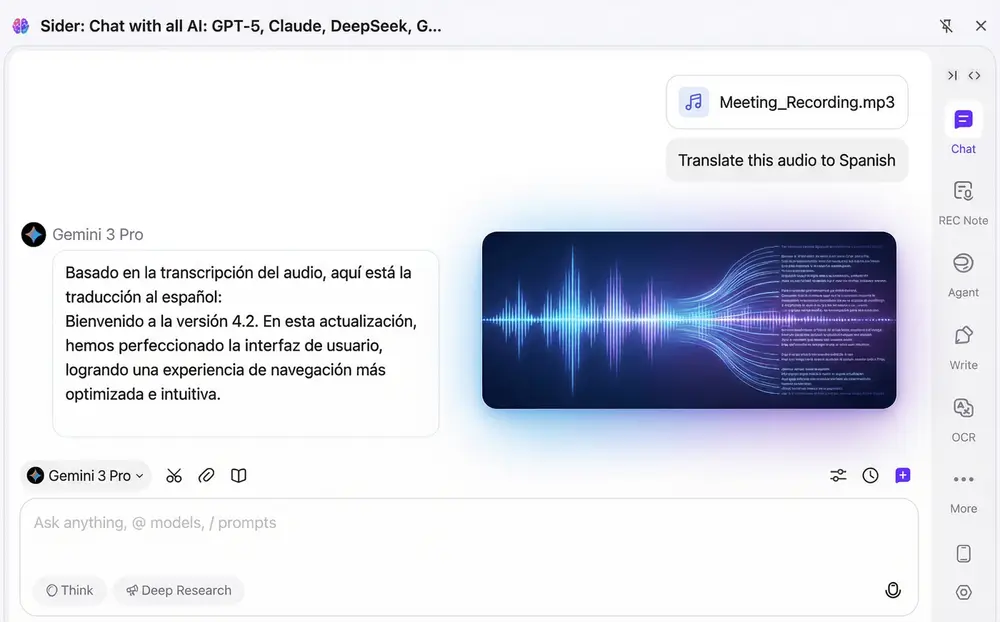This screenshot has width=1000, height=622.
Task: Click the Gemini 3 Pro response label
Action: [x=98, y=234]
